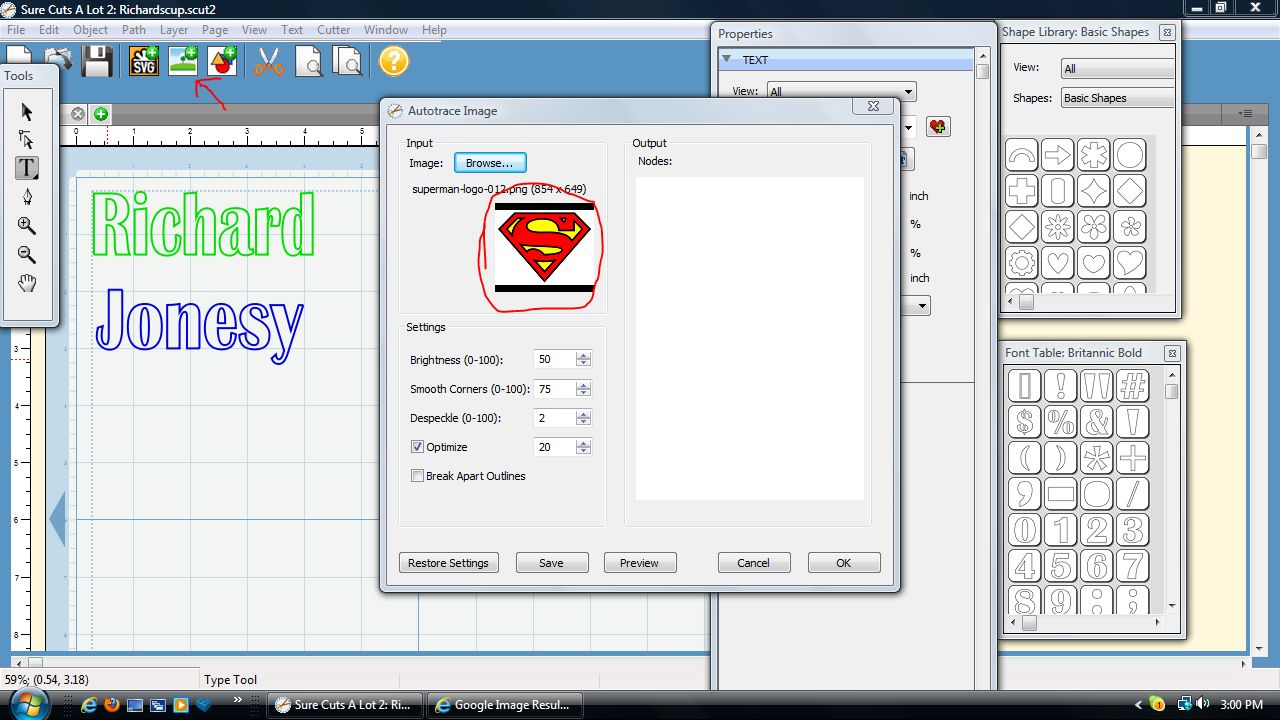Open the Layer menu
Screen dimensions: 1280x720
point(174,30)
